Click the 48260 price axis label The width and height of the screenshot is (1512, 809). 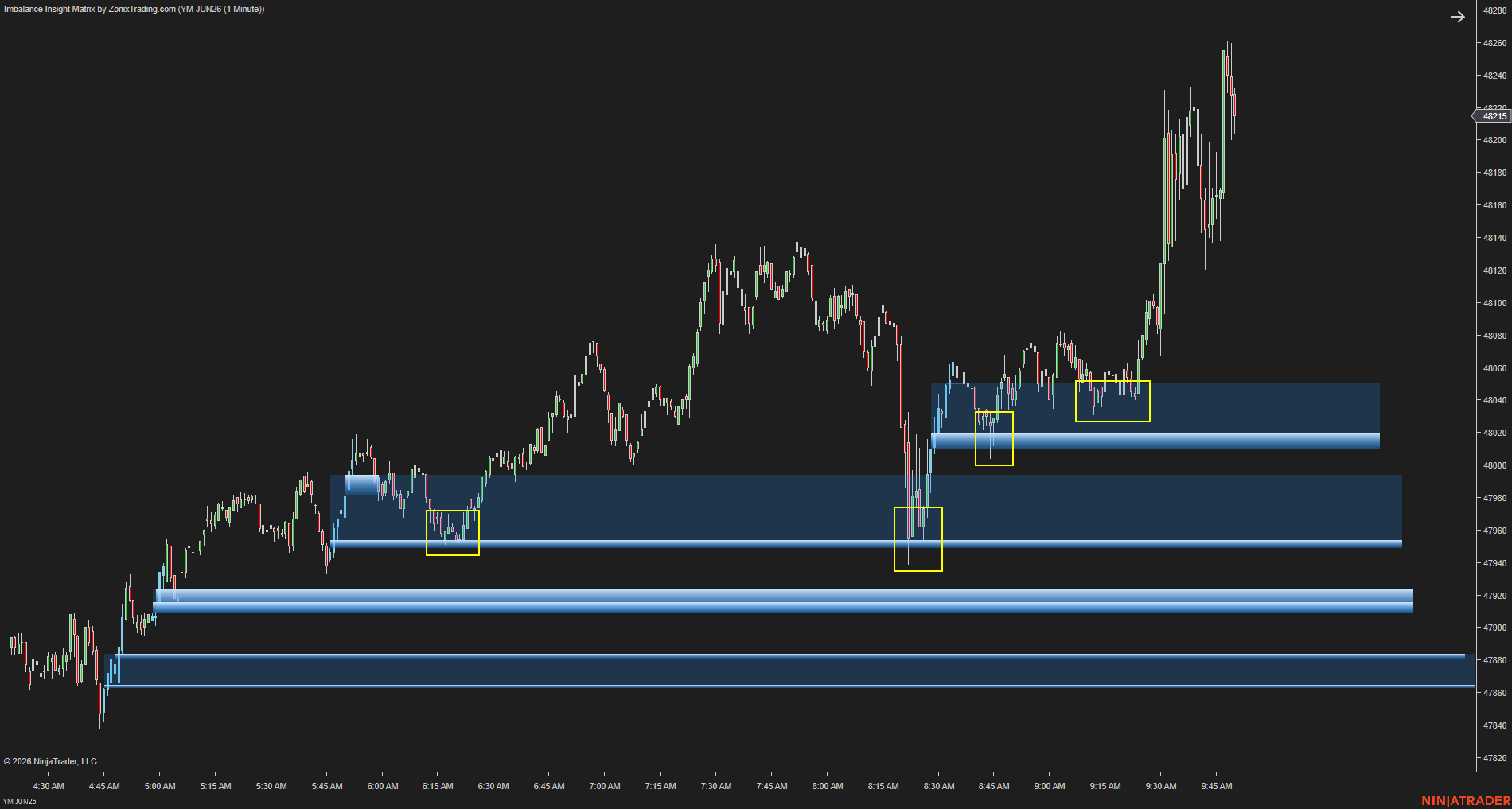pyautogui.click(x=1494, y=43)
